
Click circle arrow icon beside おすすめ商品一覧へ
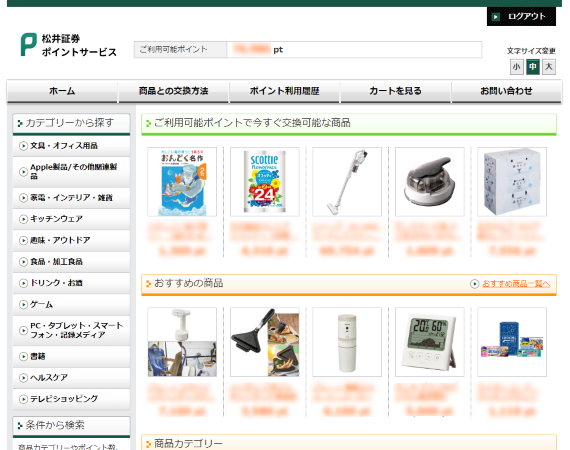click(x=474, y=284)
